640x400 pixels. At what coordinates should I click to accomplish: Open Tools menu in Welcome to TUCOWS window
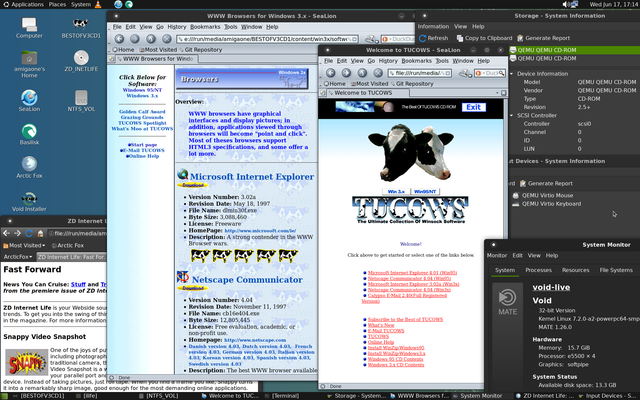pos(442,61)
